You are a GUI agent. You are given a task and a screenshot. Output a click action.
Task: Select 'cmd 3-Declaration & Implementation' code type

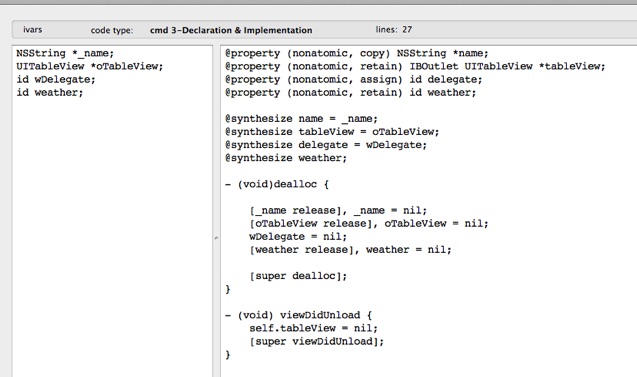231,30
